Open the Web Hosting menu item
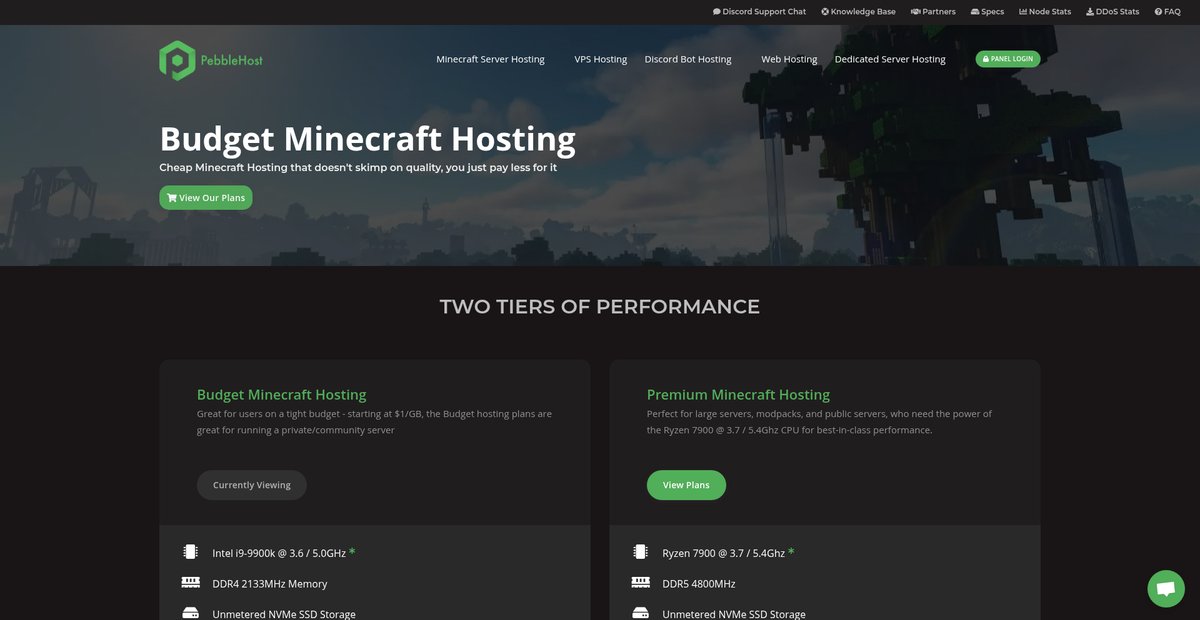Image resolution: width=1200 pixels, height=620 pixels. [789, 59]
